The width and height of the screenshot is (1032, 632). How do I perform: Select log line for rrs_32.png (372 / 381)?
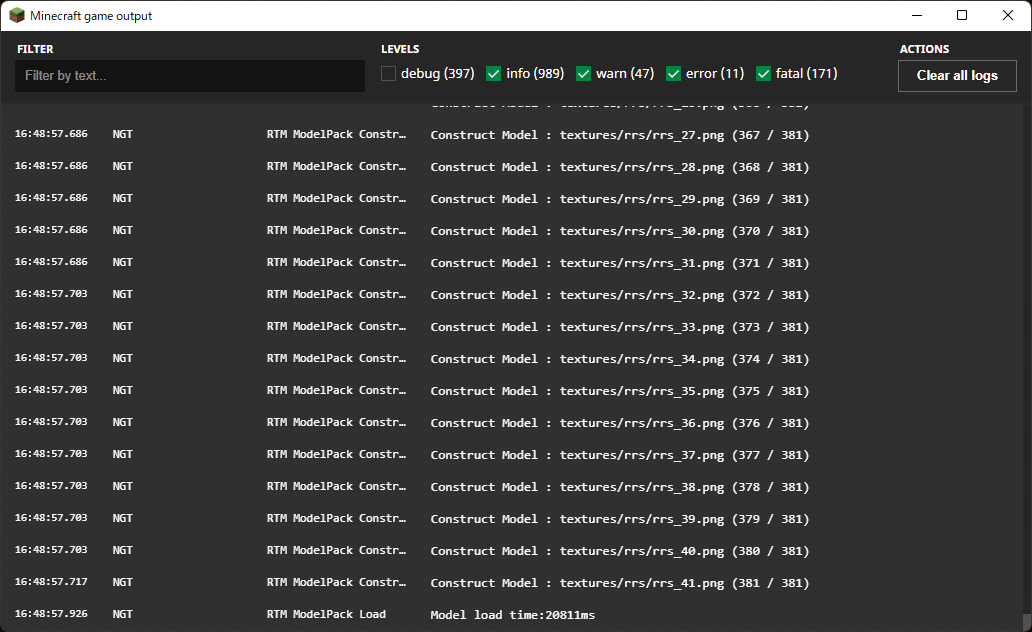pyautogui.click(x=511, y=294)
